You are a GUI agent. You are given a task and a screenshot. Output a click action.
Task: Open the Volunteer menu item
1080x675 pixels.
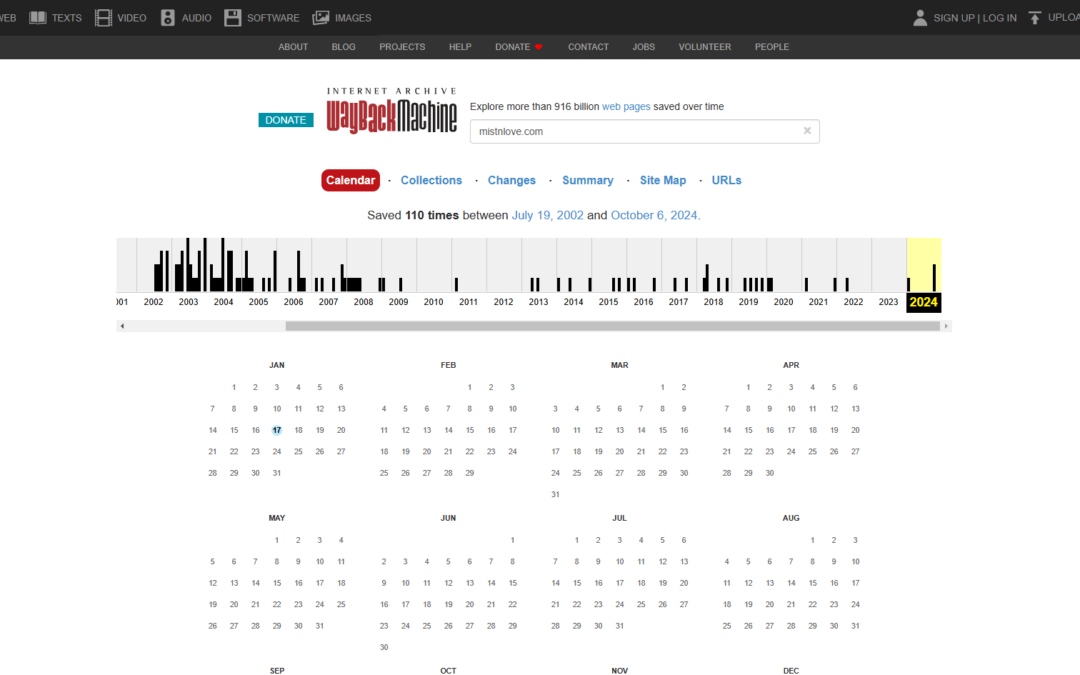[705, 47]
